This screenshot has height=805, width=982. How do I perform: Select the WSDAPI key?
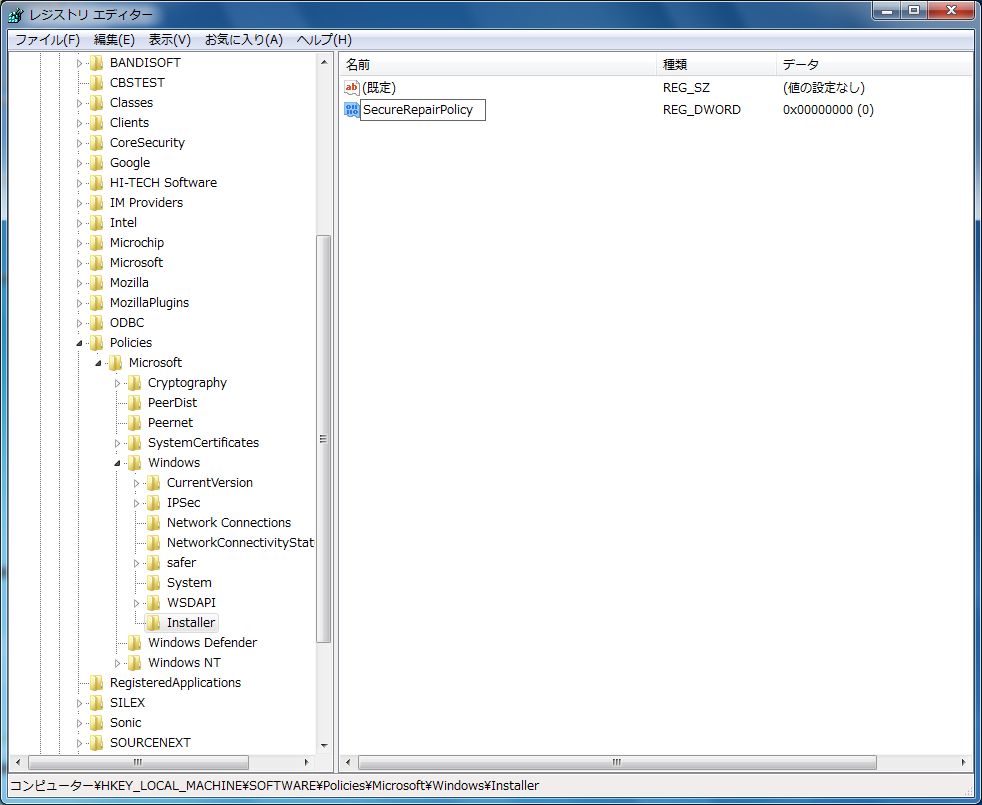(191, 603)
